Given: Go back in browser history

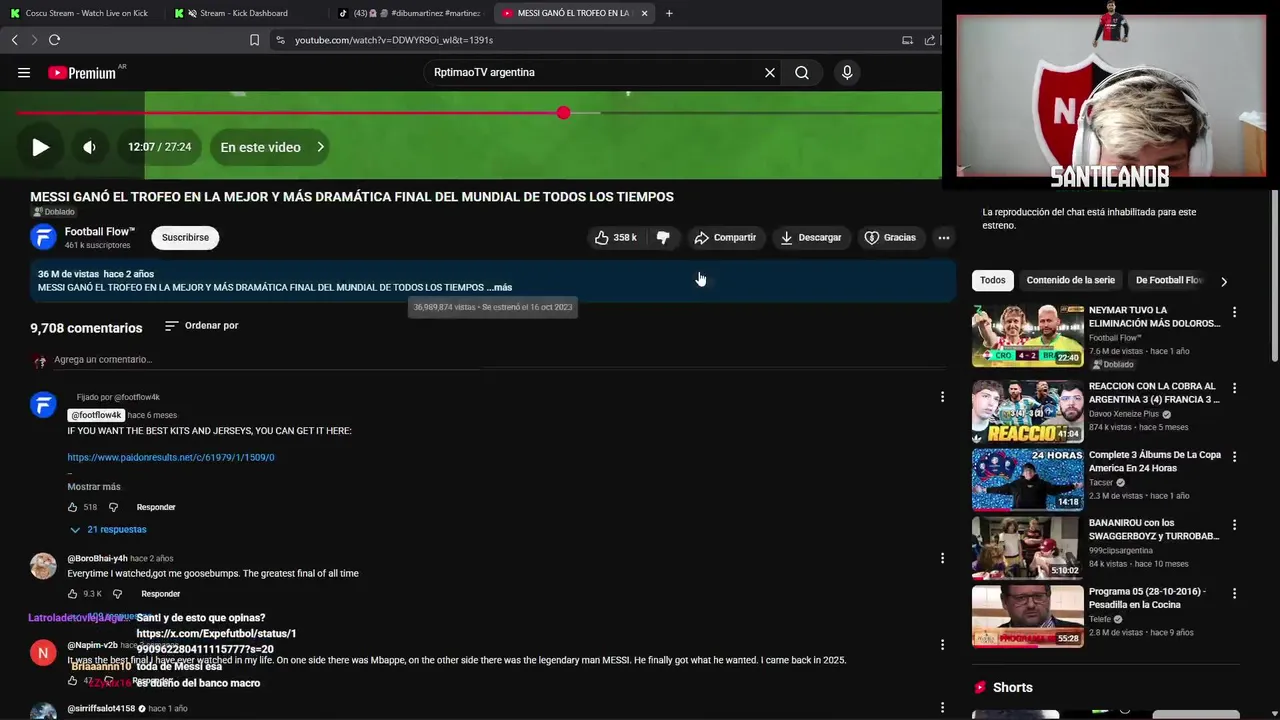Looking at the screenshot, I should (14, 40).
